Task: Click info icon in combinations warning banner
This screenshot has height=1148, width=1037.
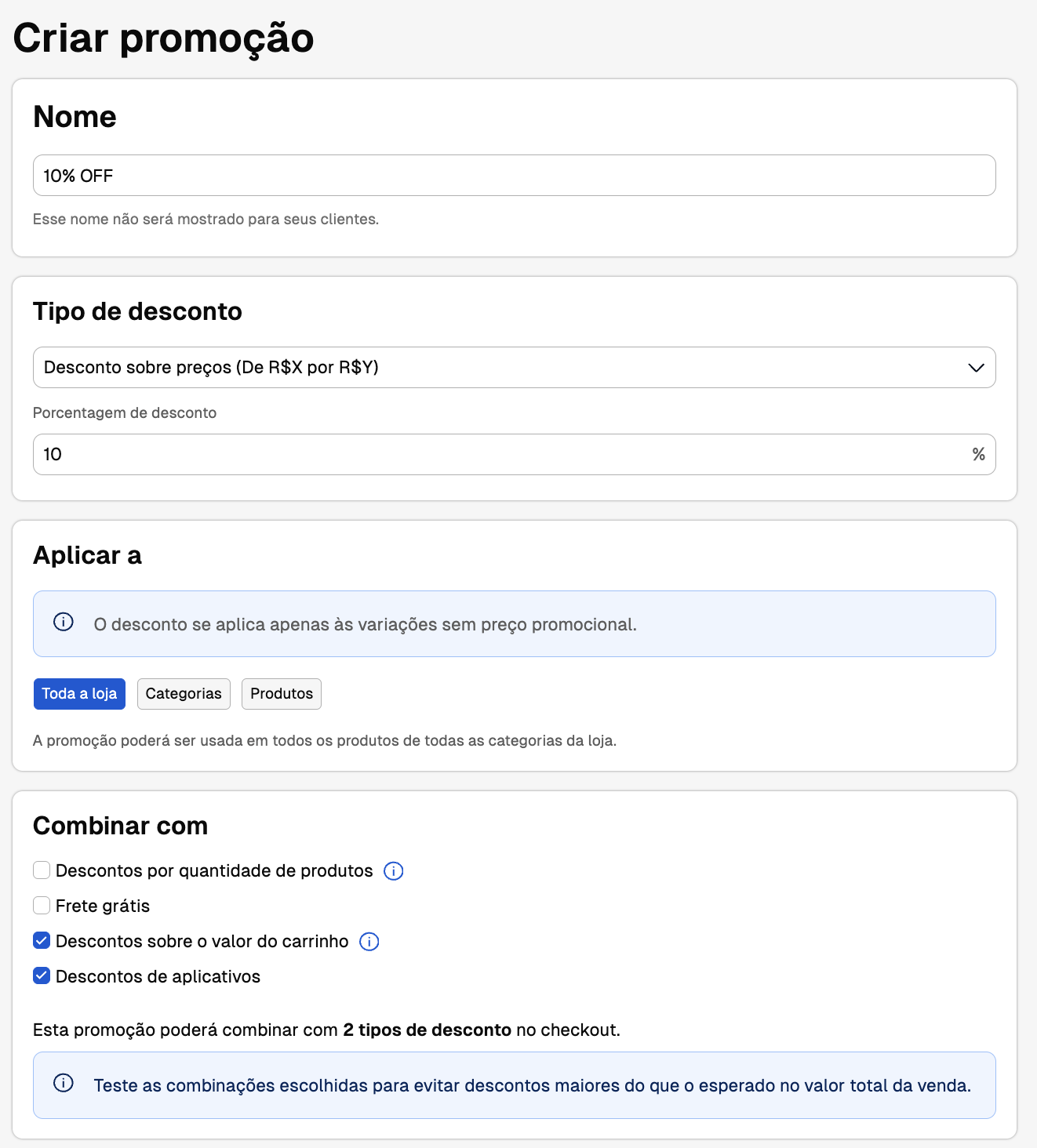Action: [64, 1084]
